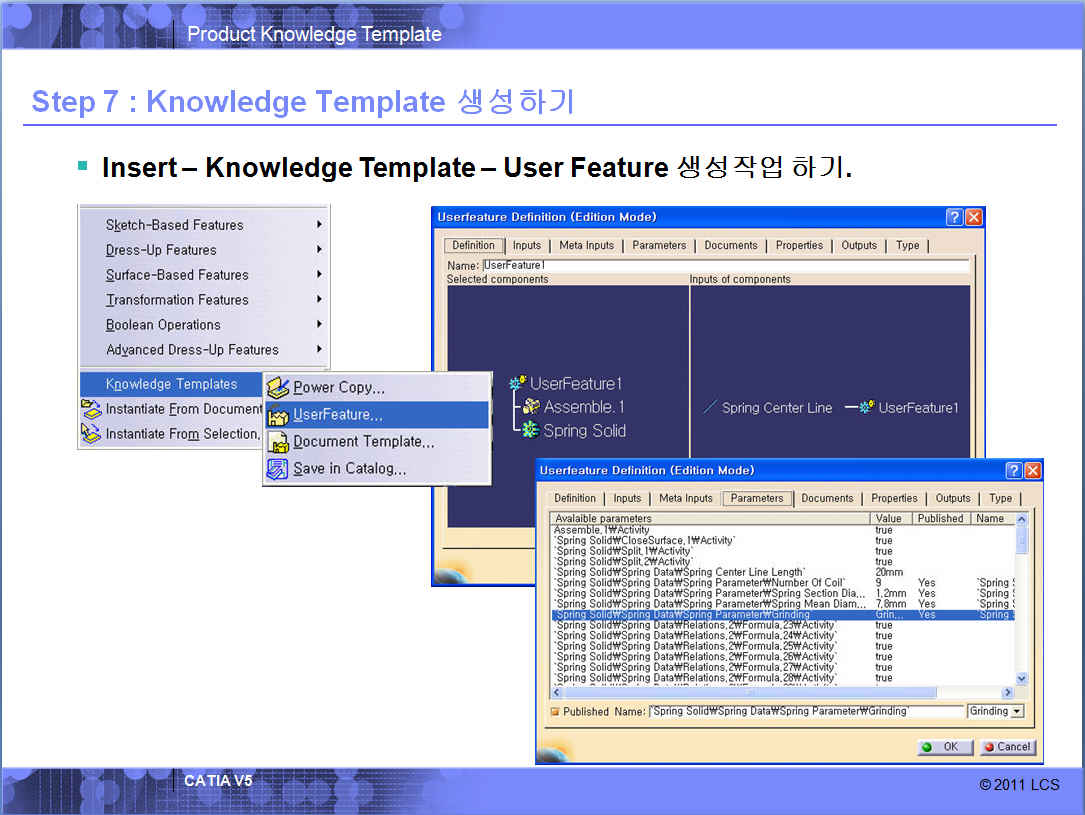The width and height of the screenshot is (1085, 815).
Task: Open the Knowledge Templates menu item
Action: 171,384
